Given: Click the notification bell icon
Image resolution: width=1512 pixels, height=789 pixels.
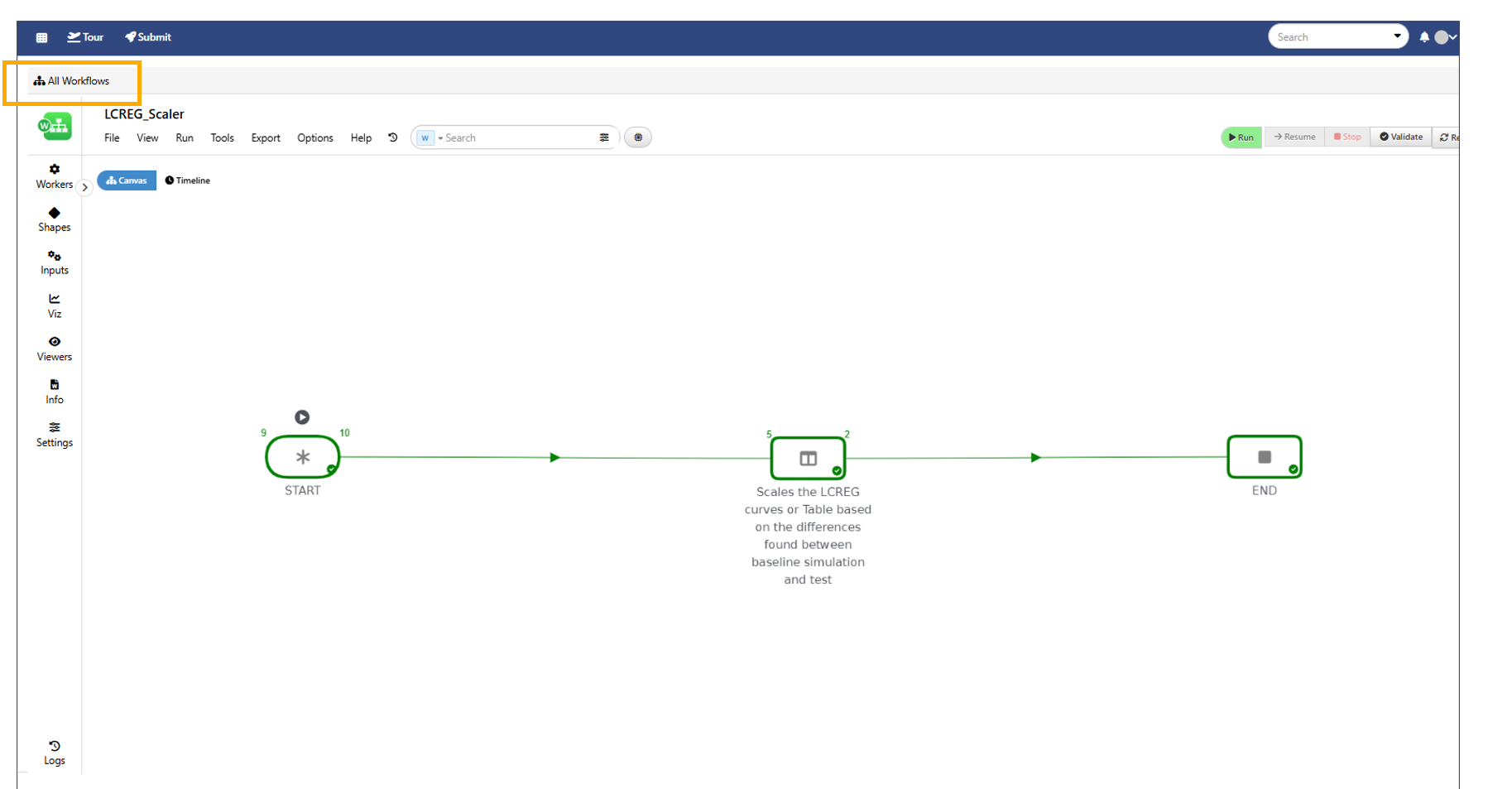Looking at the screenshot, I should 1423,37.
